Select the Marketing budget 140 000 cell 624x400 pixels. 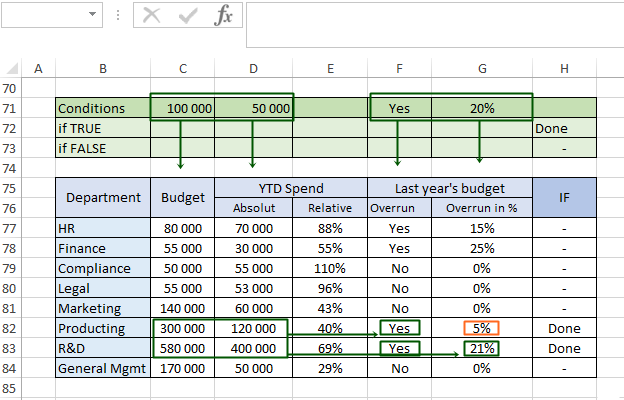click(x=183, y=308)
